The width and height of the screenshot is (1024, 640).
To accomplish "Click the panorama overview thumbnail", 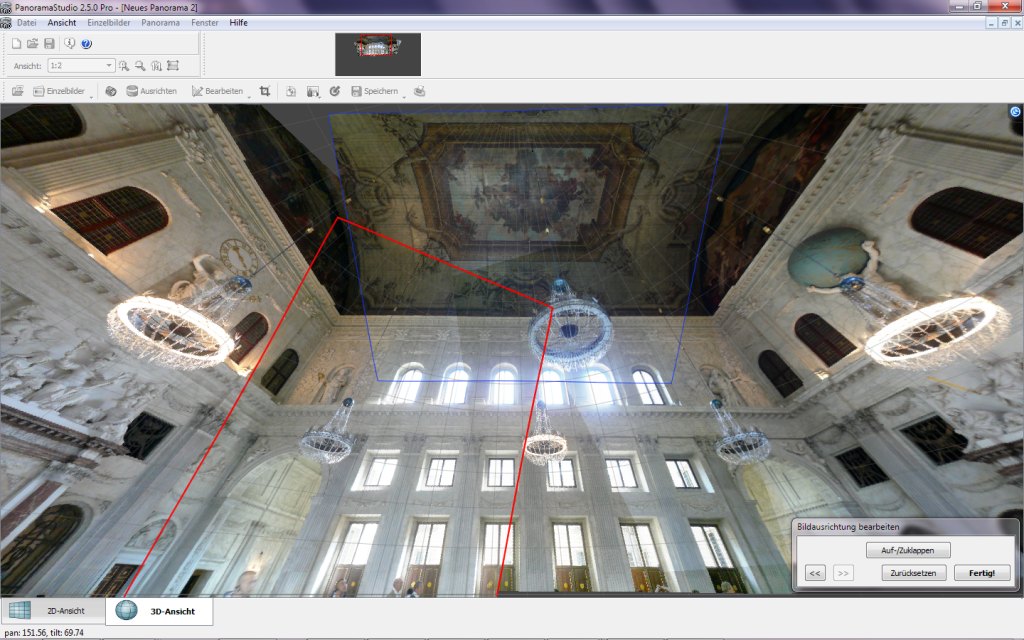I will coord(378,54).
